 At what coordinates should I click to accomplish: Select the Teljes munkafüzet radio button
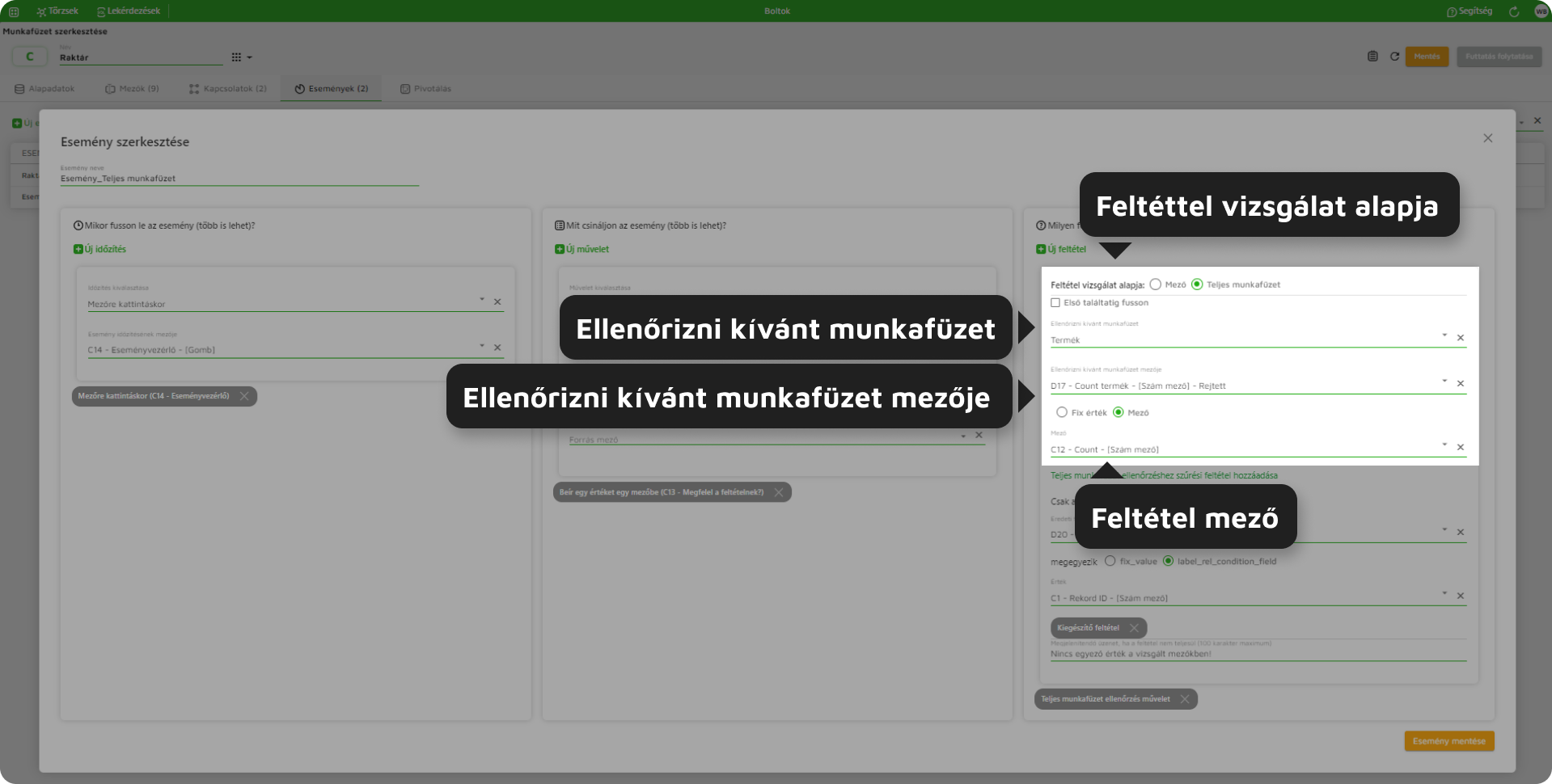tap(1197, 285)
